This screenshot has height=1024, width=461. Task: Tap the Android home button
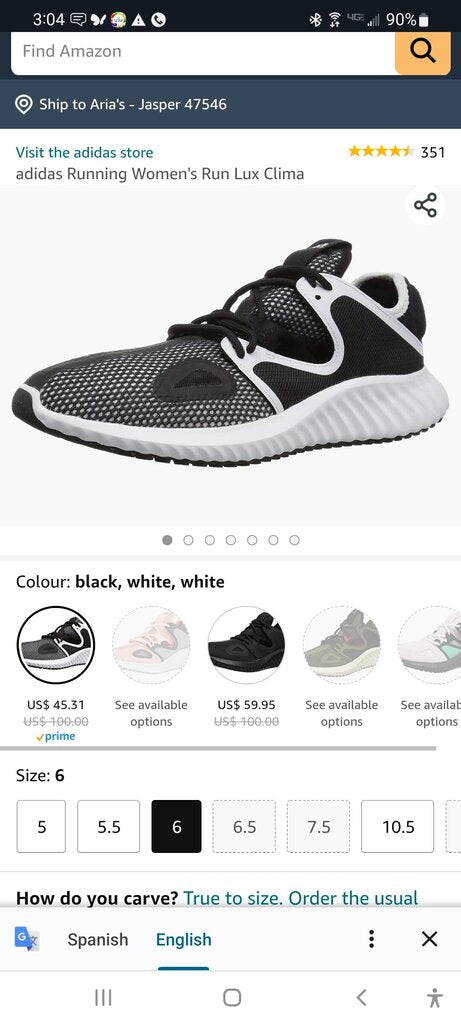point(232,997)
